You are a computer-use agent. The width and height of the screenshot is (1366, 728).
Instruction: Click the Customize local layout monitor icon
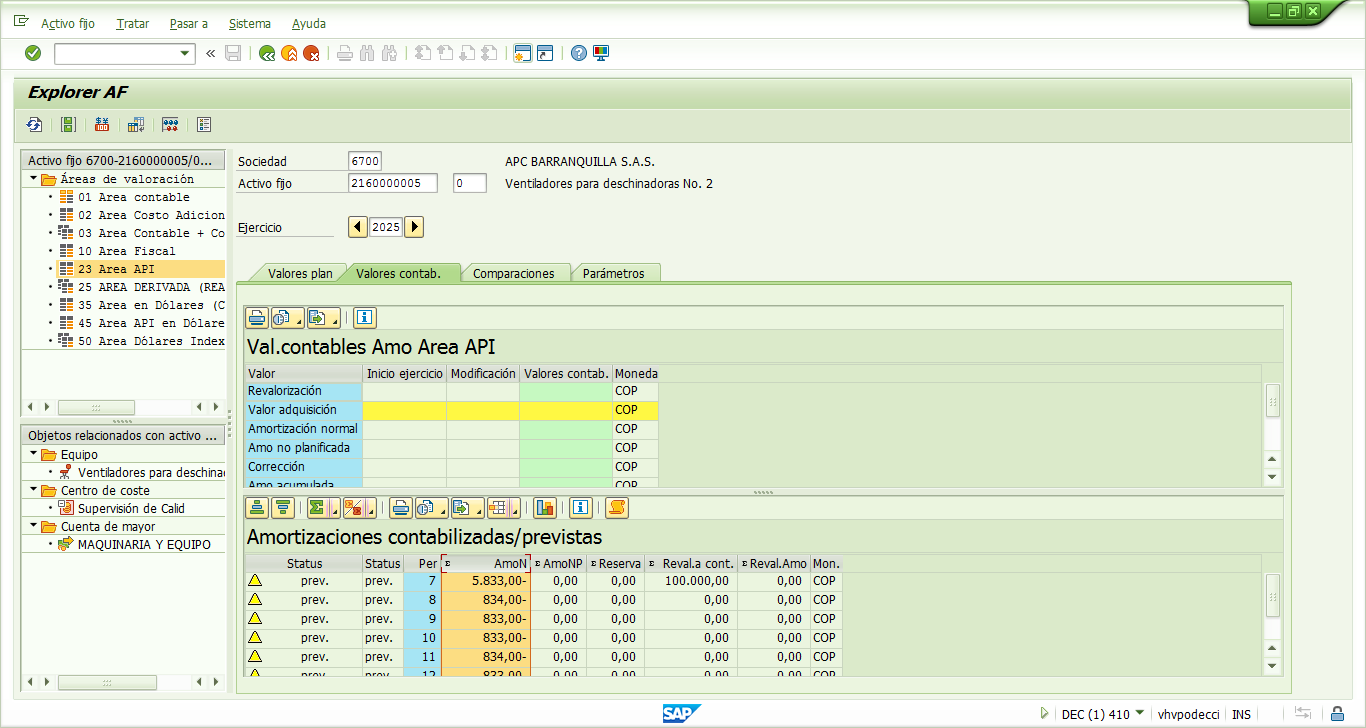pos(601,53)
